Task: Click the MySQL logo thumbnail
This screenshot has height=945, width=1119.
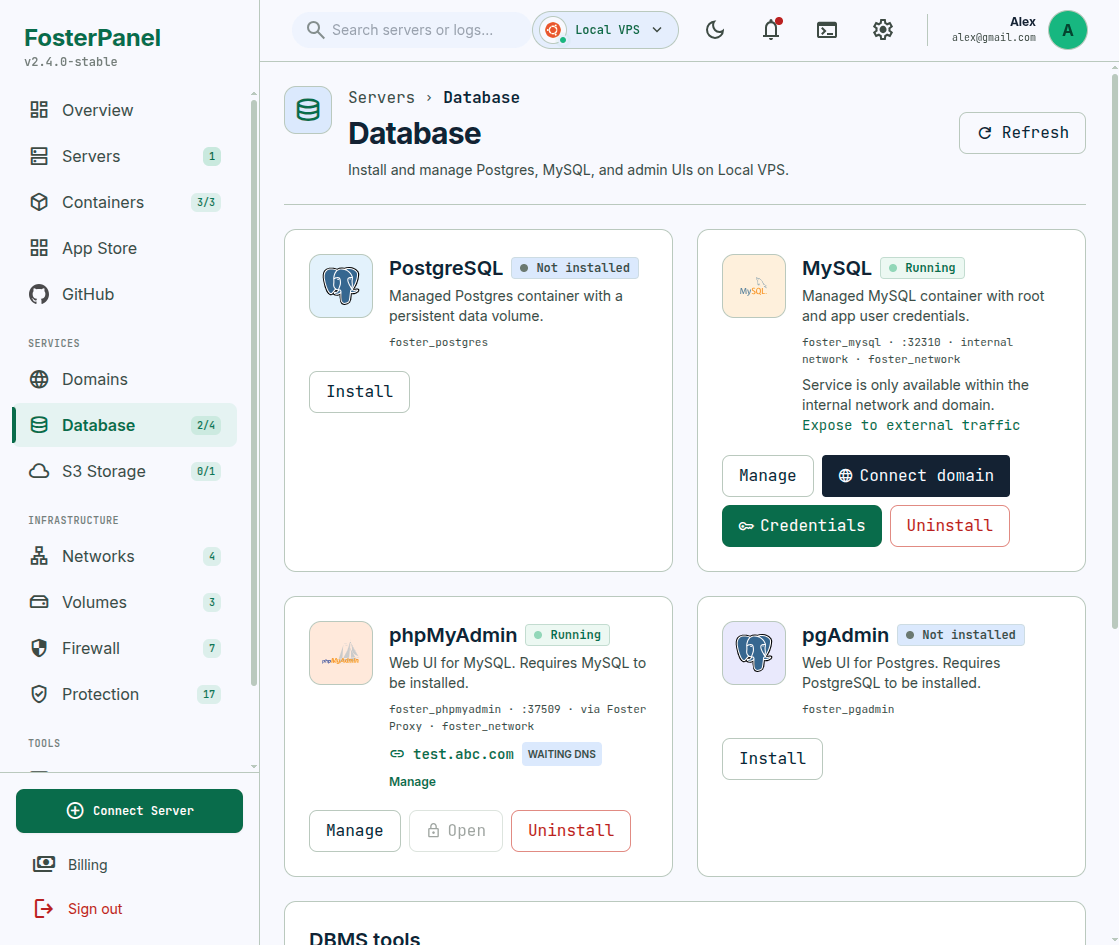Action: tap(754, 286)
